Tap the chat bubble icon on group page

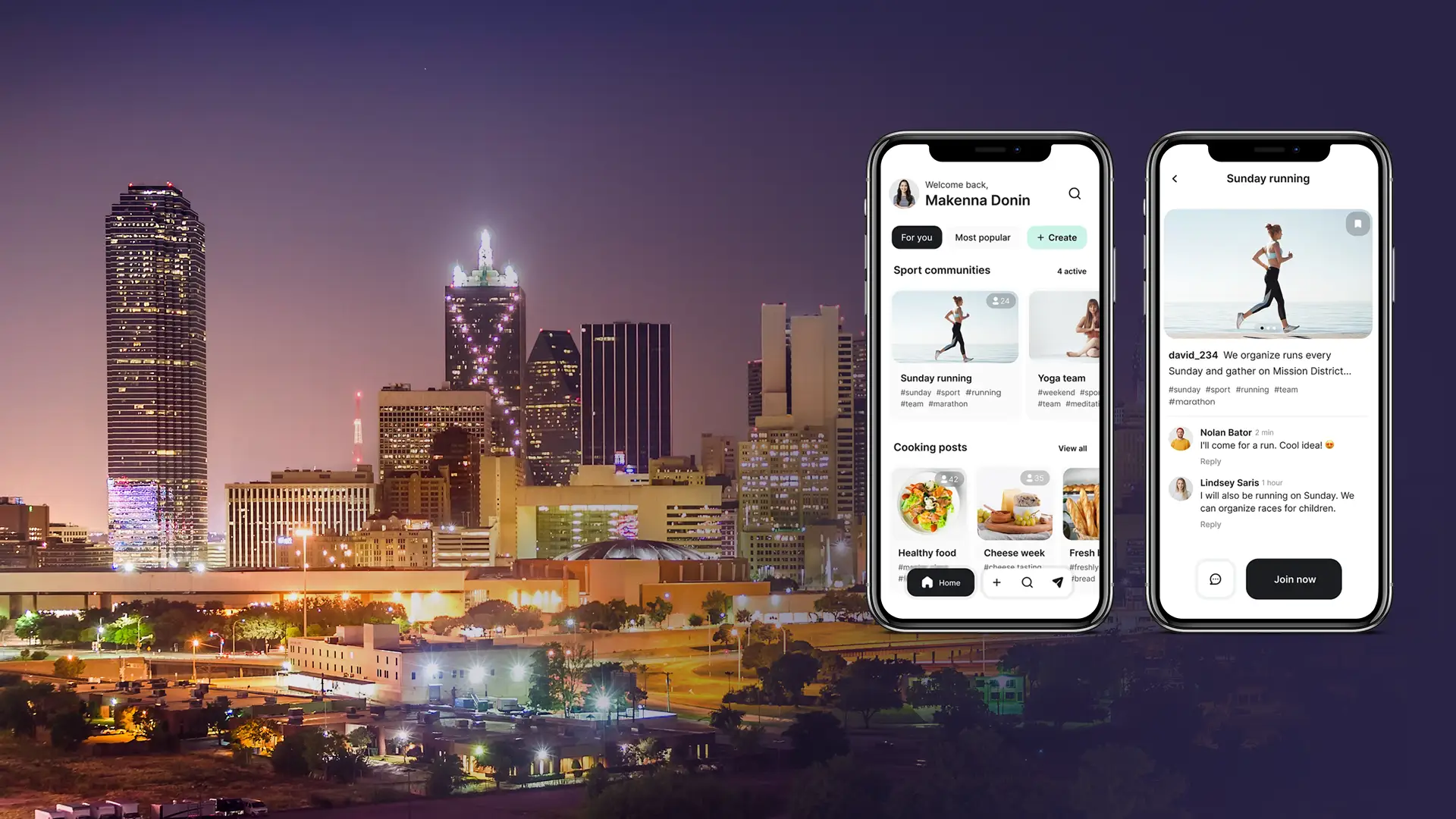[x=1216, y=579]
